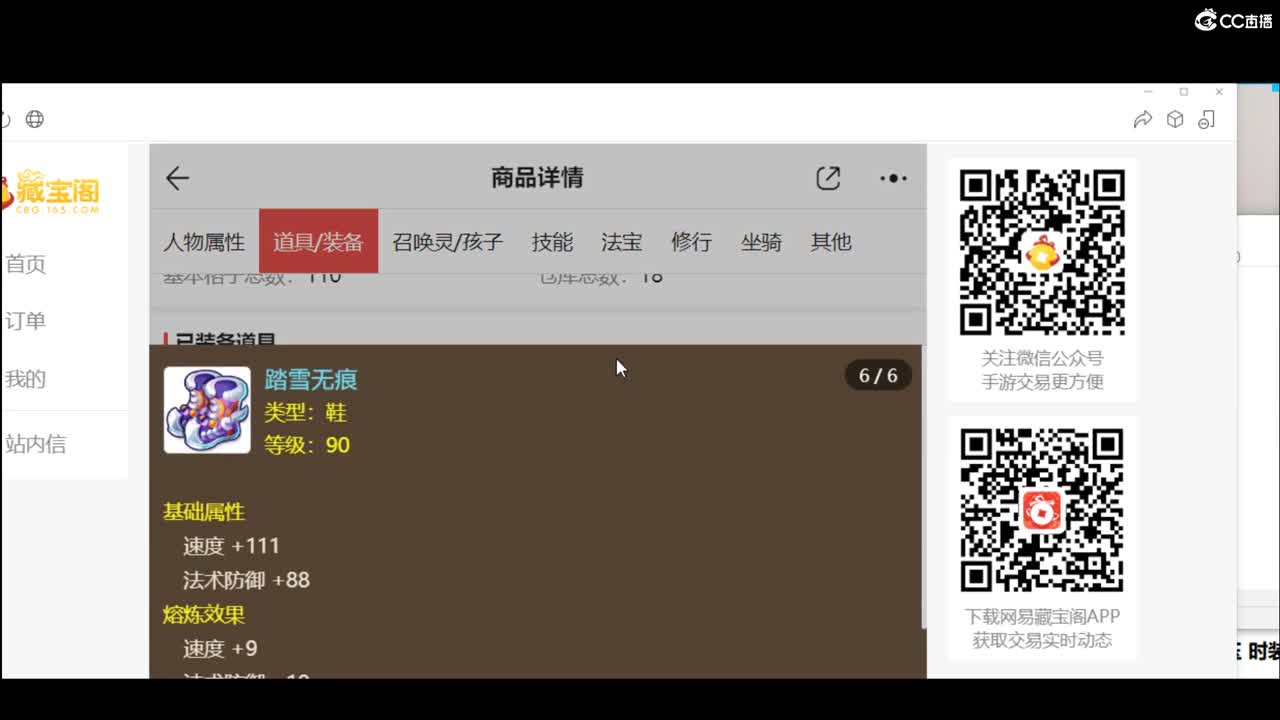Click the item popup vertical scrollbar

pyautogui.click(x=923, y=488)
